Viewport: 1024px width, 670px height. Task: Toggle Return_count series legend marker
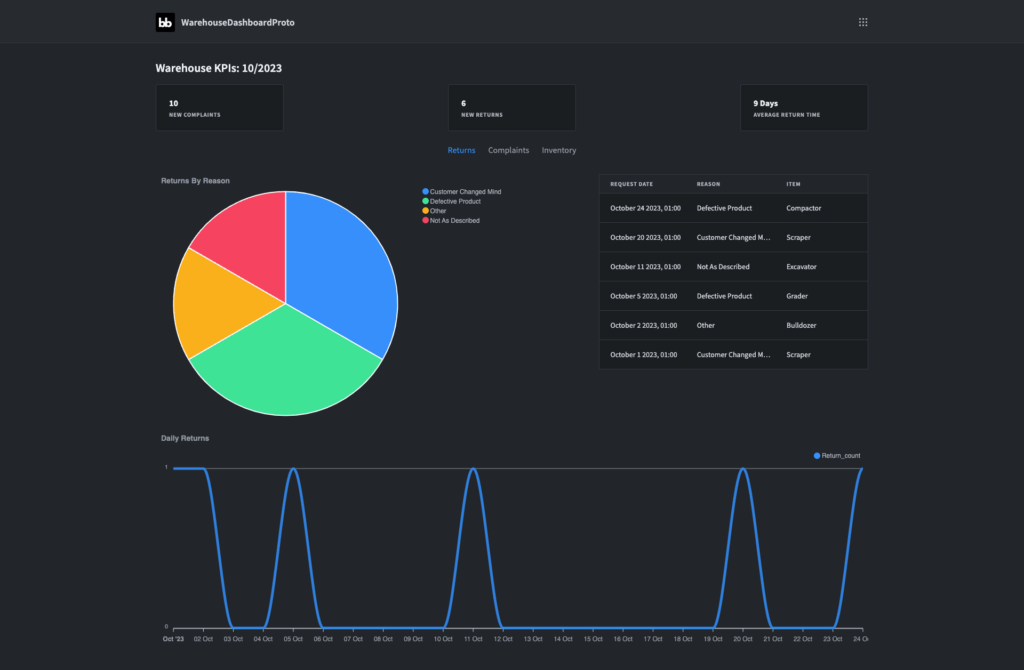pos(816,456)
